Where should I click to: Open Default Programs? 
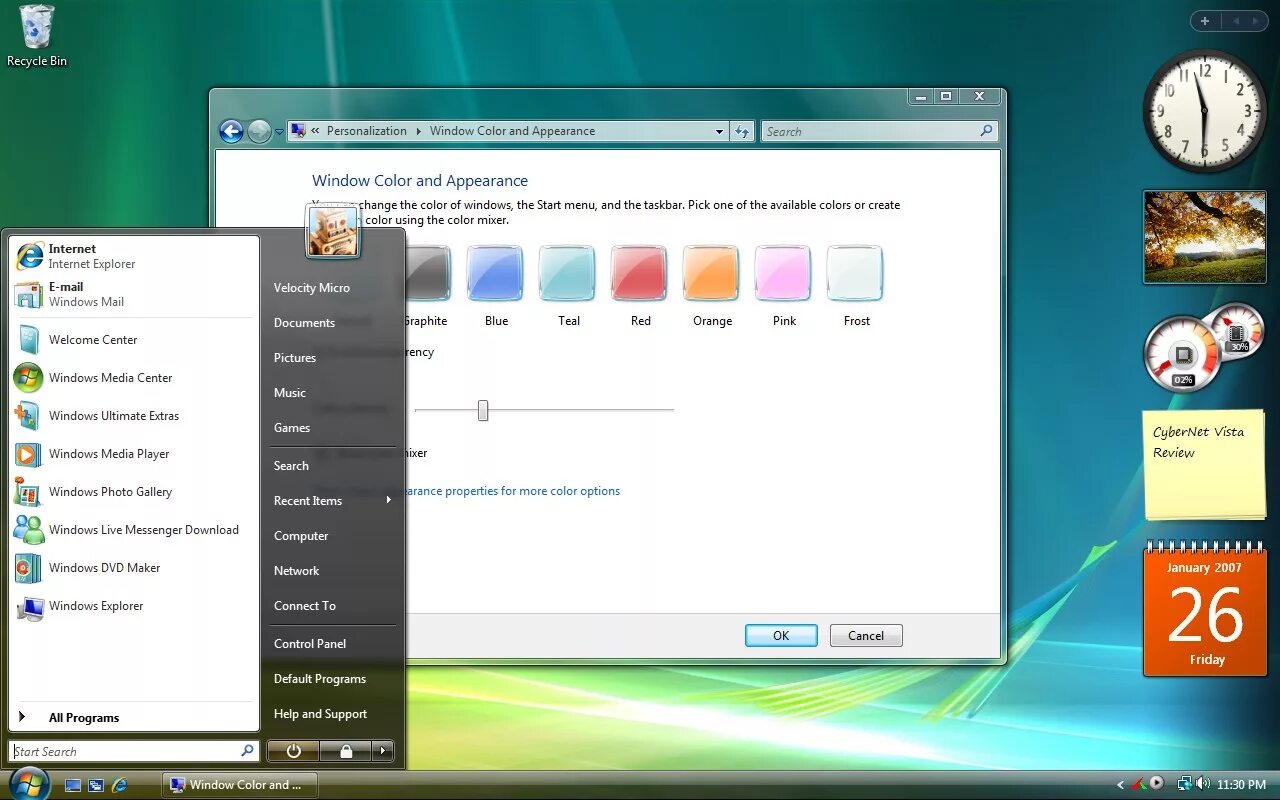pos(333,679)
